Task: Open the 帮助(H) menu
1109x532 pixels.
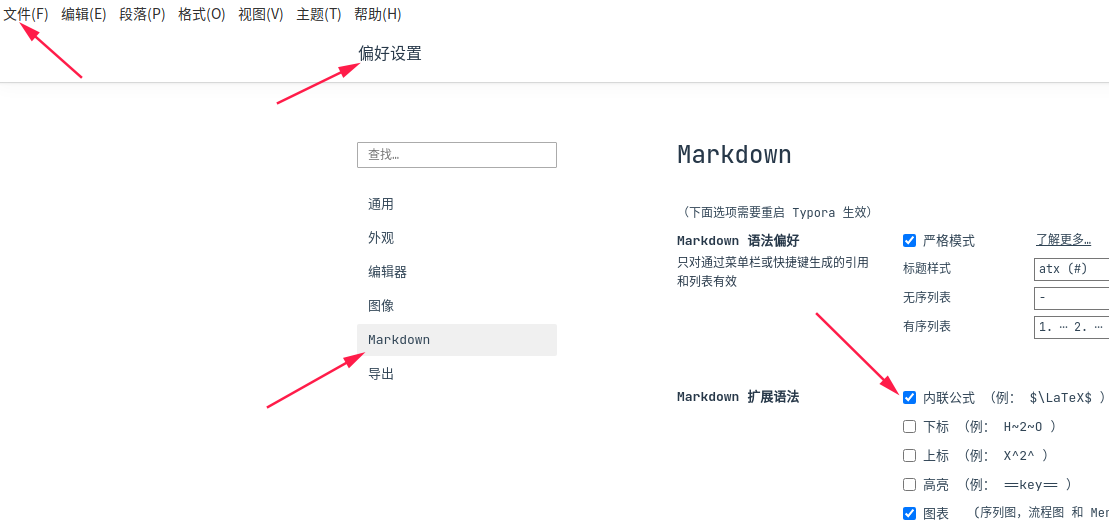Action: tap(378, 14)
